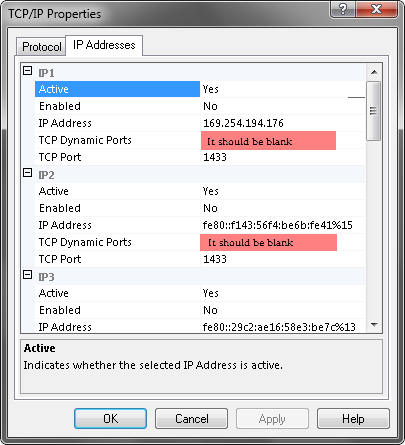Collapse the IP3 section
The width and height of the screenshot is (405, 445).
(x=28, y=275)
